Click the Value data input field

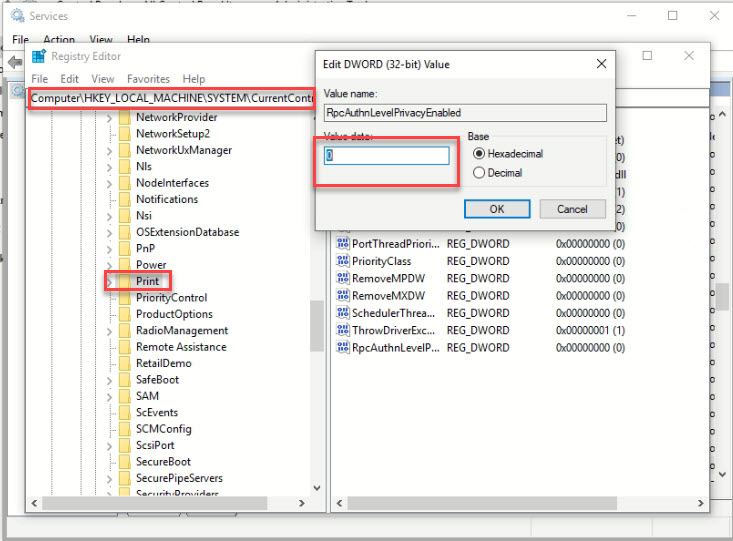(387, 156)
